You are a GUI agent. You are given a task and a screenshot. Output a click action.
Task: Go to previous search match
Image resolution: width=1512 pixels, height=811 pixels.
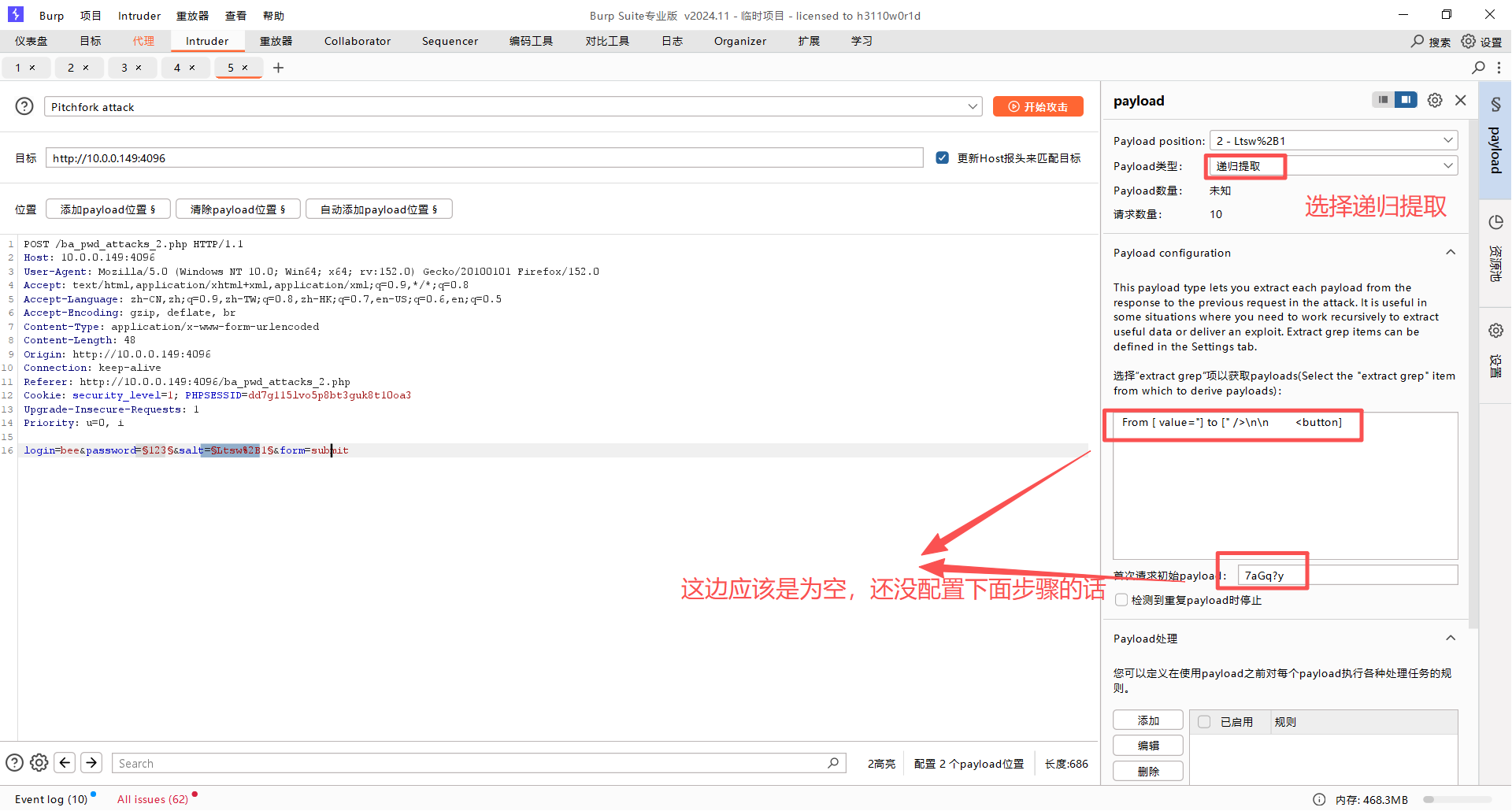click(65, 762)
